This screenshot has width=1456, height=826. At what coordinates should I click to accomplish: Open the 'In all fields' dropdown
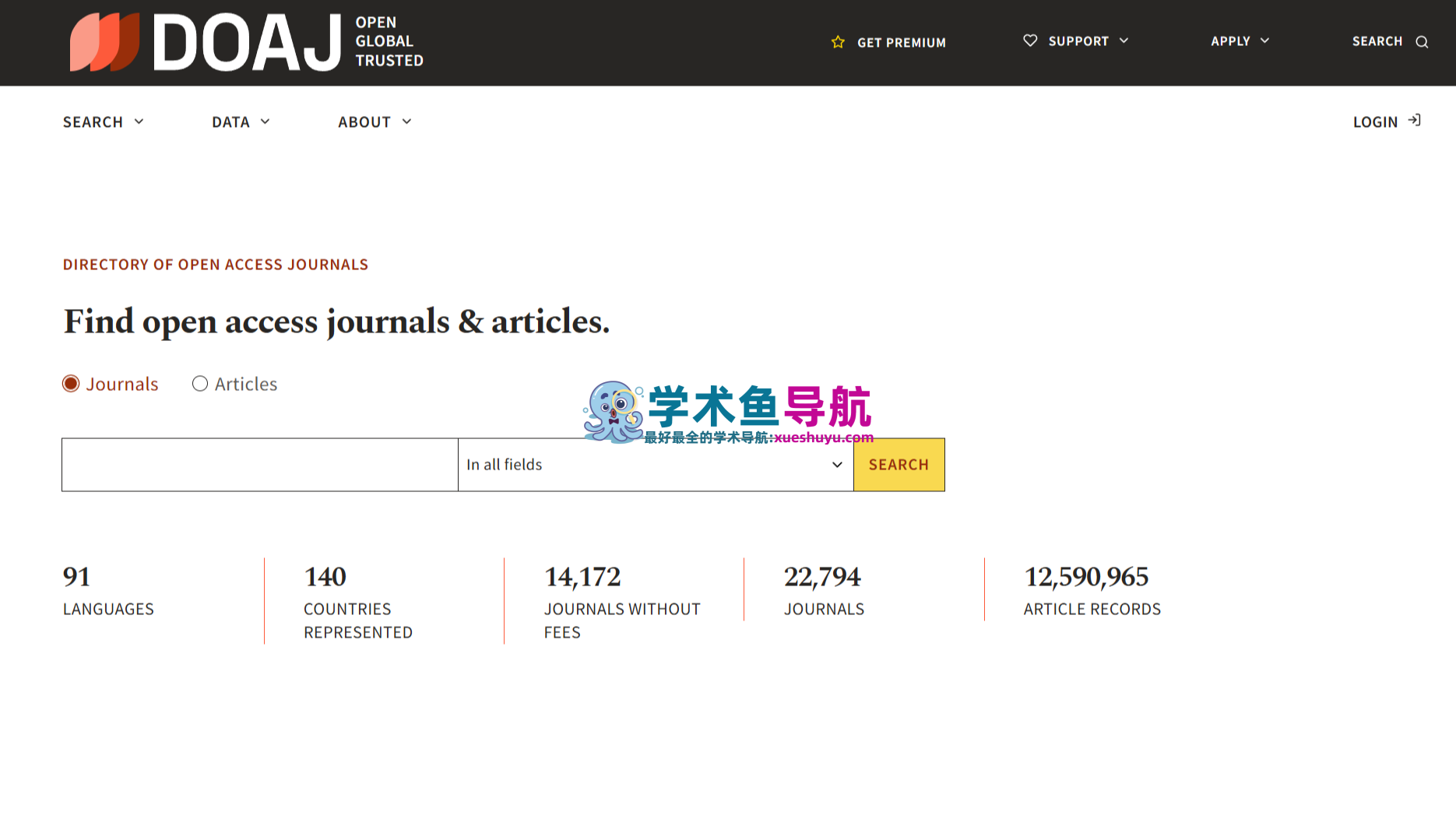click(655, 465)
